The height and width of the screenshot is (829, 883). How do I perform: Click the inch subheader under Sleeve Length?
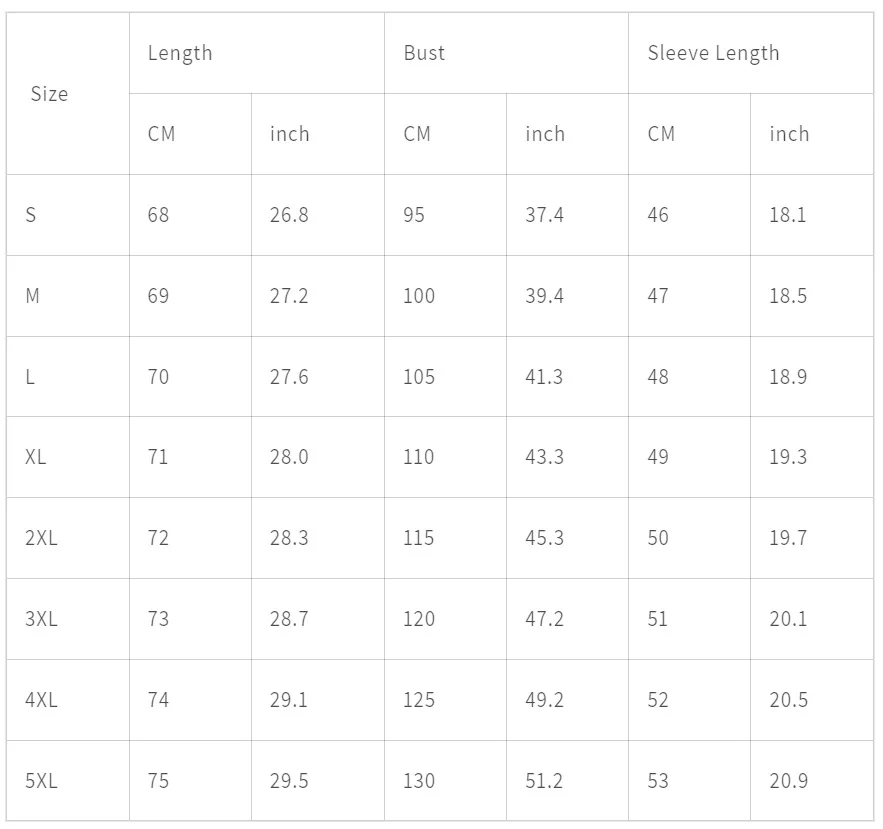[789, 134]
